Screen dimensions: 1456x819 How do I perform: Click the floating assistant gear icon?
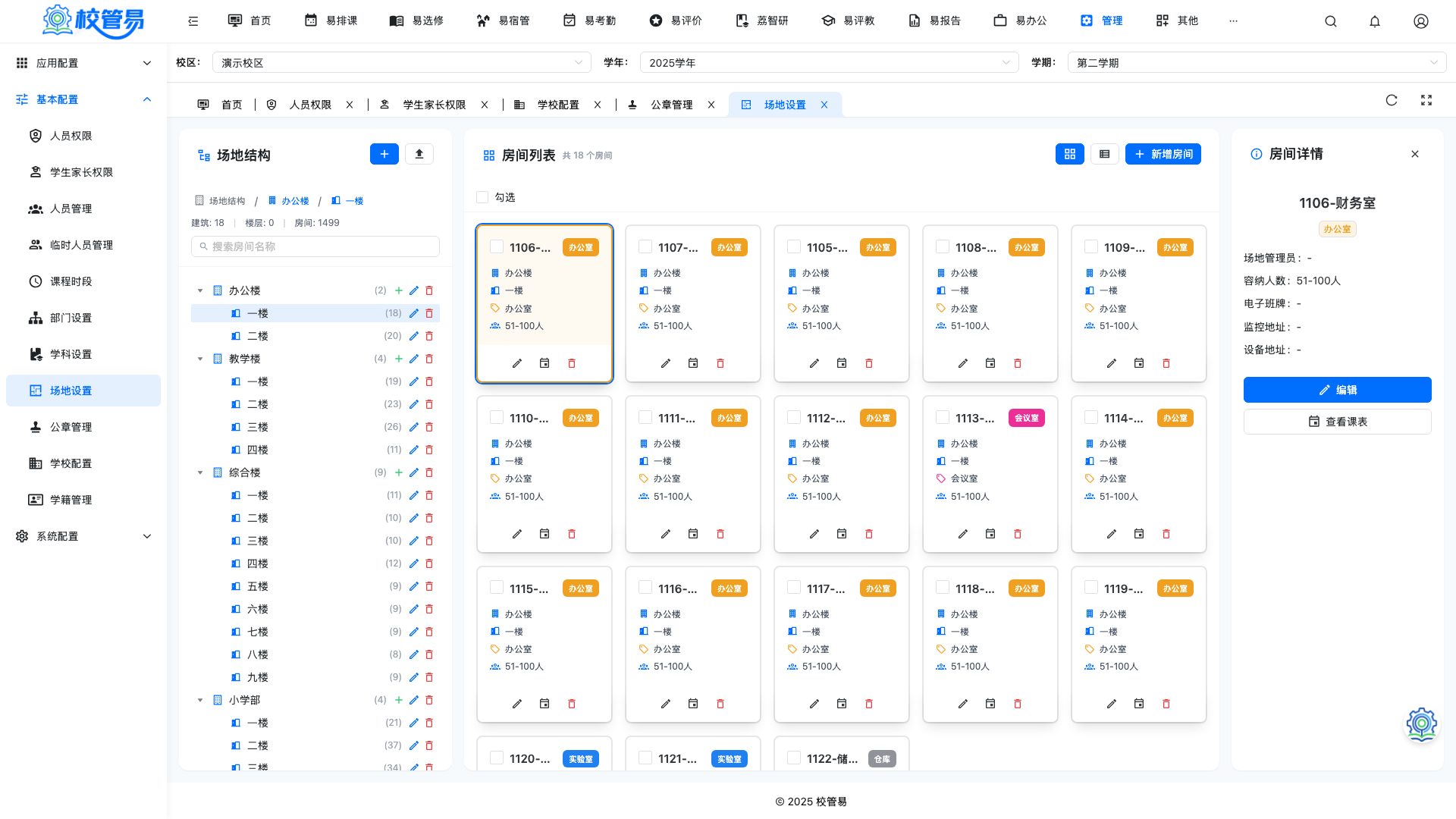pos(1422,724)
